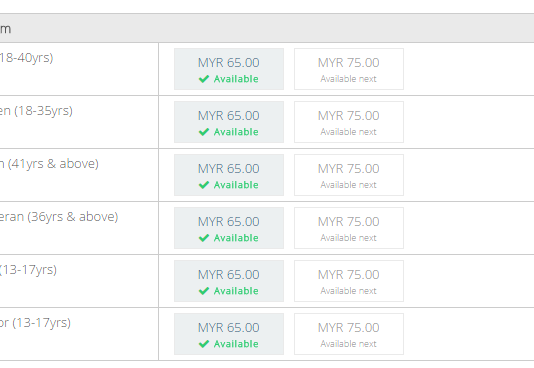Choose MYR 75.00 Available next for 18-40yrs
This screenshot has width=534, height=368.
click(x=349, y=69)
